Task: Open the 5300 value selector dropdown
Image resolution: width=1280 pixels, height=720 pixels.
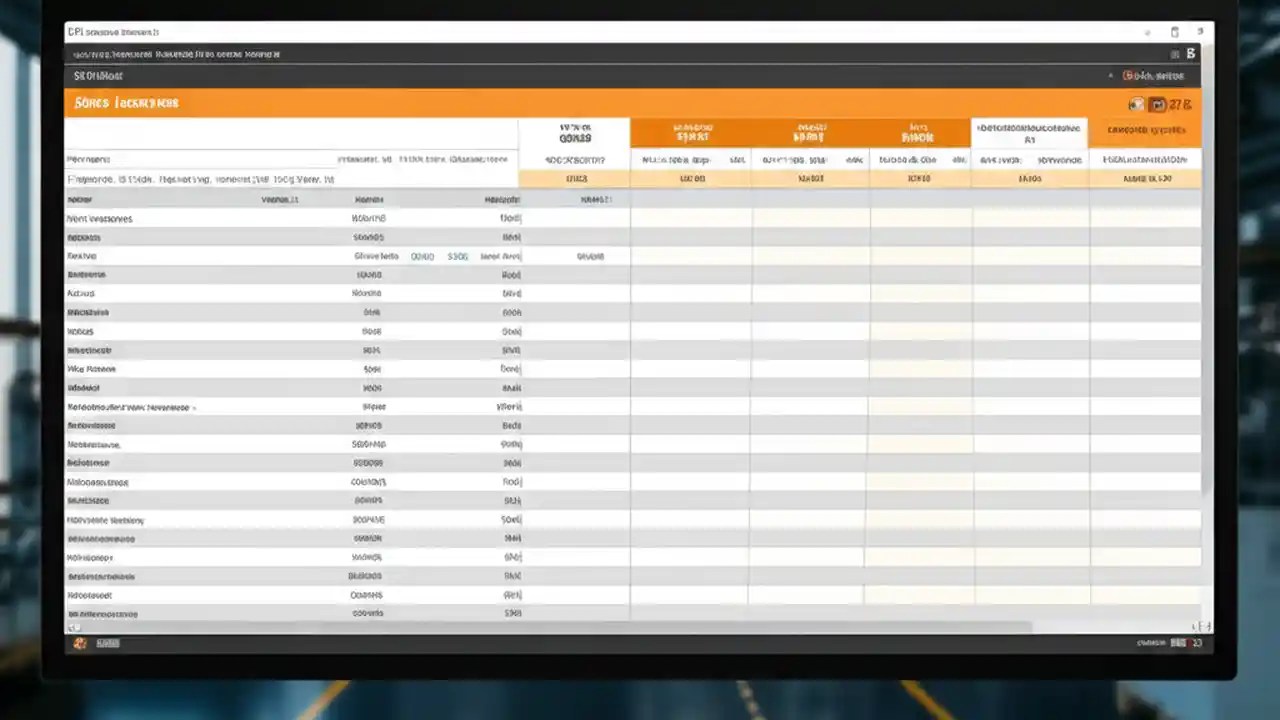Action: (457, 256)
